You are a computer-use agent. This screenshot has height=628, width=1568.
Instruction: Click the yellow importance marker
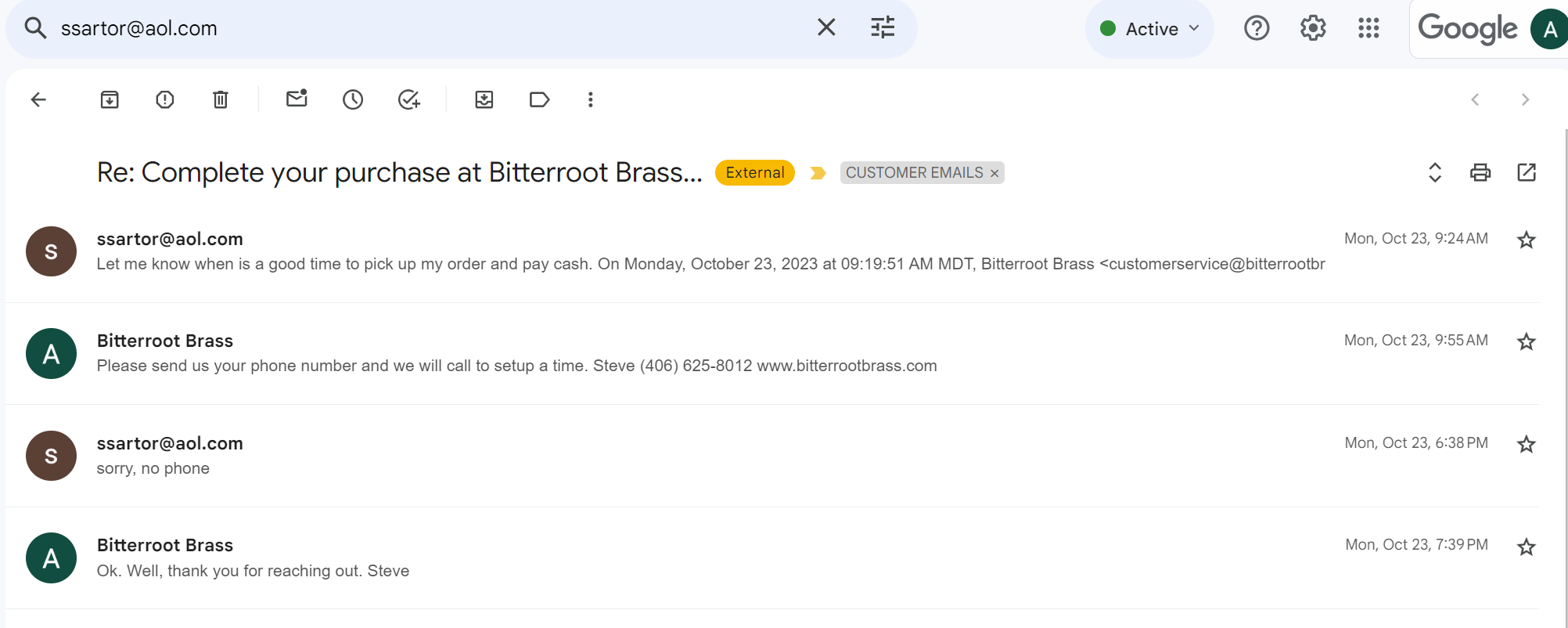tap(818, 173)
